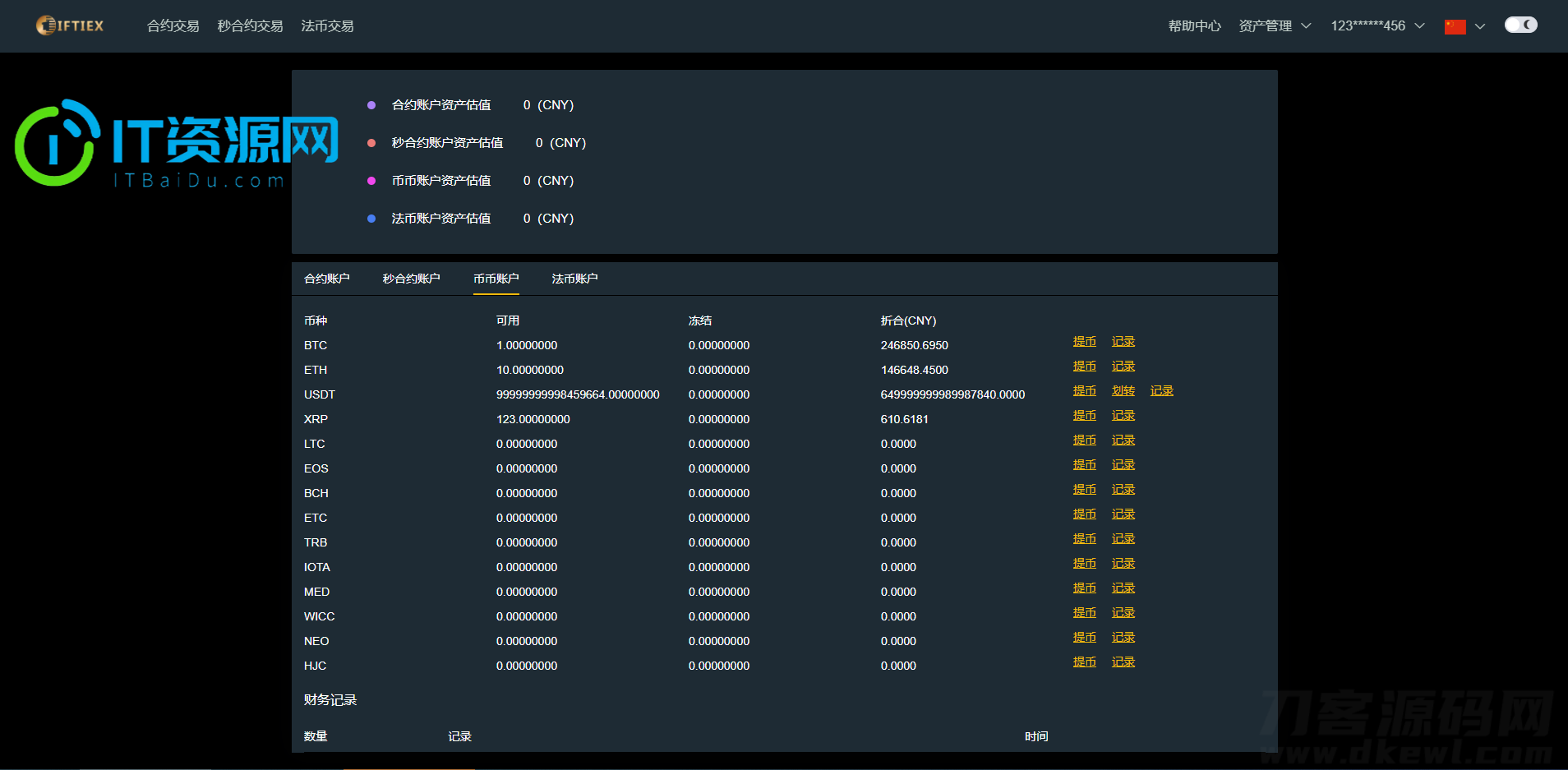Click the 财务记录 heading
The height and width of the screenshot is (770, 1568).
[330, 700]
